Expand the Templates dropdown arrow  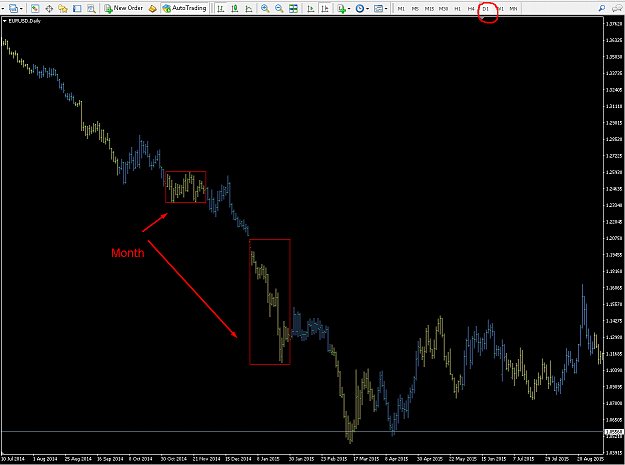click(386, 9)
